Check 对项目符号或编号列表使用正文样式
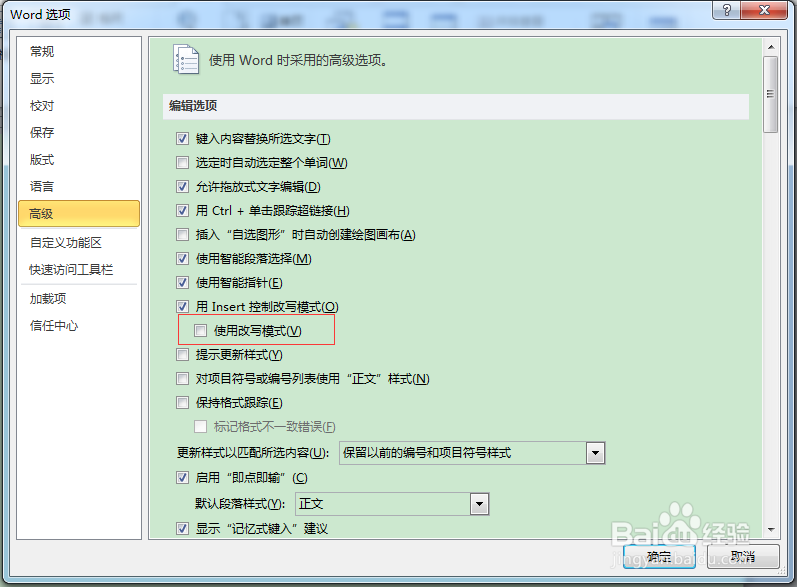 pyautogui.click(x=182, y=378)
